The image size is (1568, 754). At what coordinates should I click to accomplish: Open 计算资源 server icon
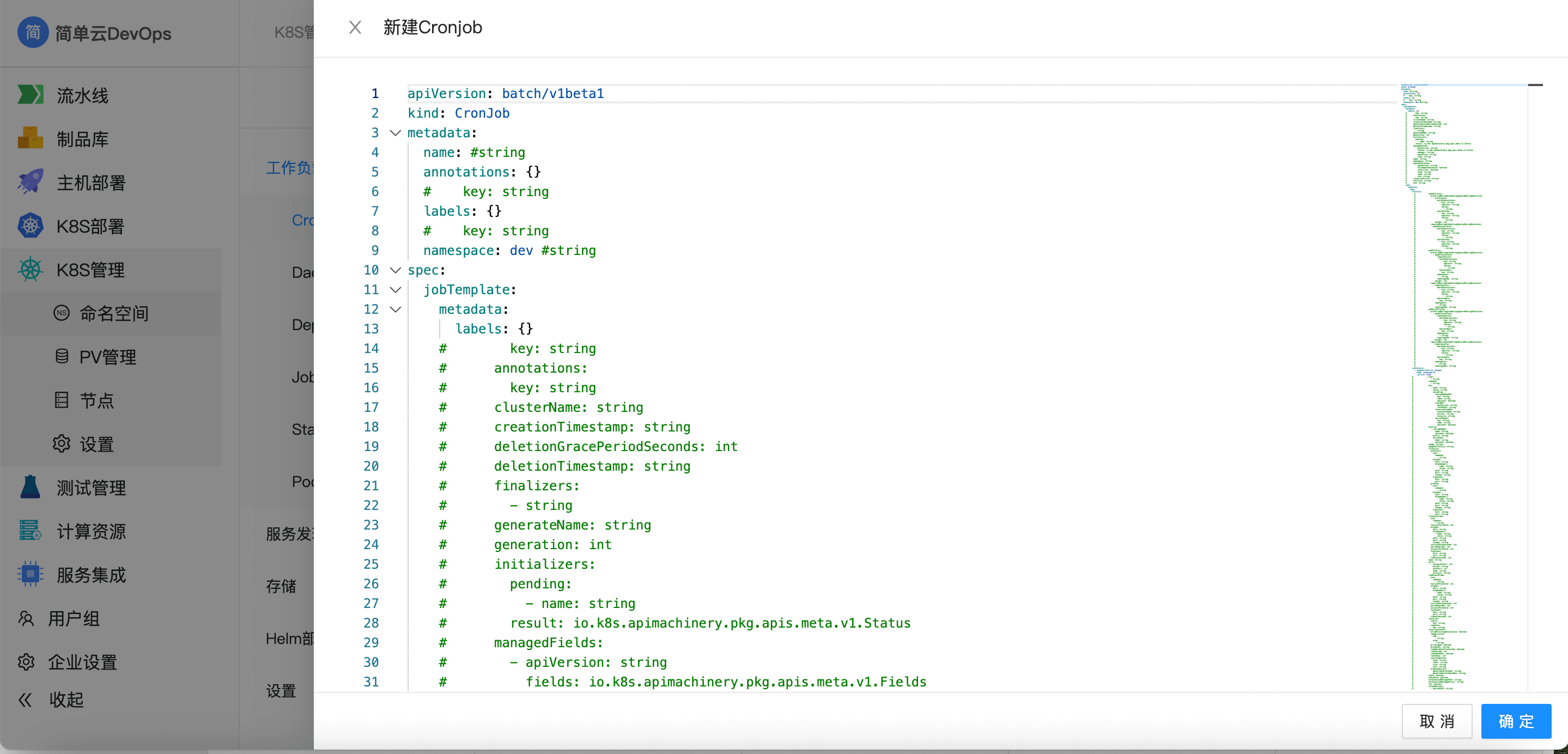coord(31,531)
